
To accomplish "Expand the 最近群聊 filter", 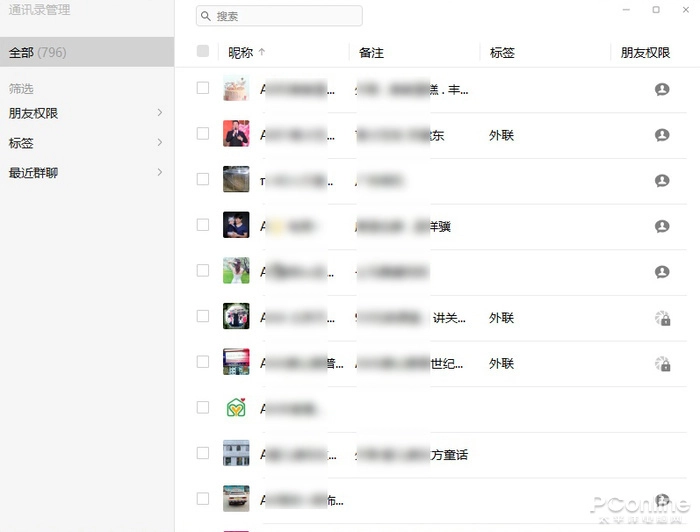I will click(85, 172).
